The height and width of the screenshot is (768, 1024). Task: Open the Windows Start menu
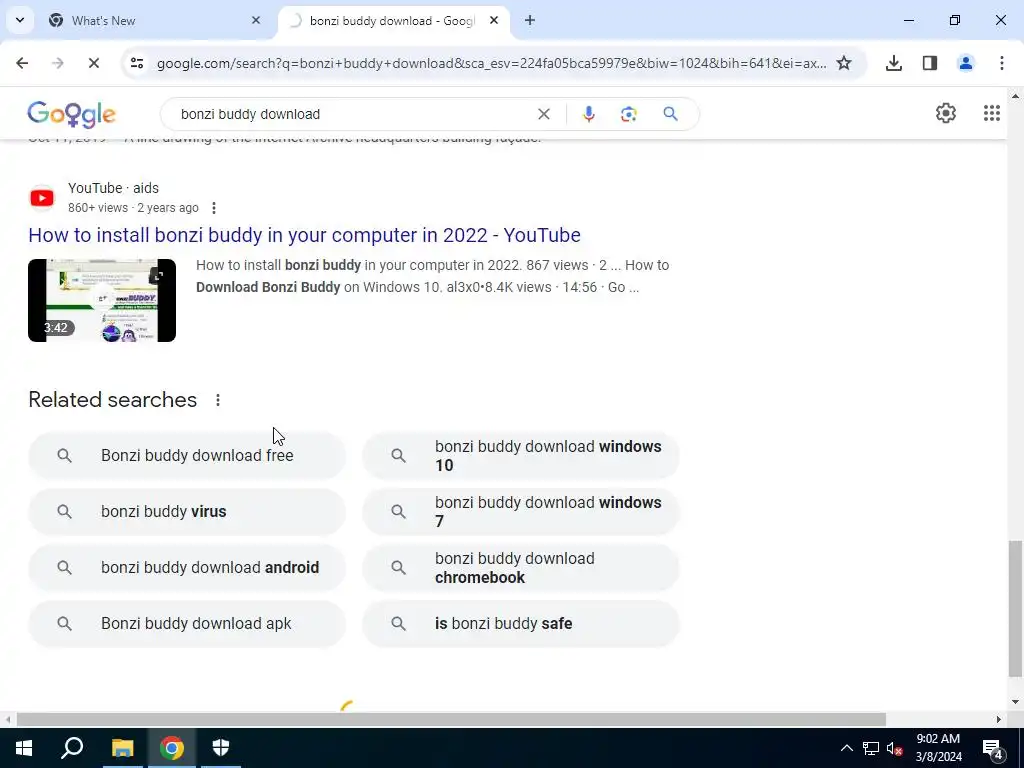(x=24, y=748)
